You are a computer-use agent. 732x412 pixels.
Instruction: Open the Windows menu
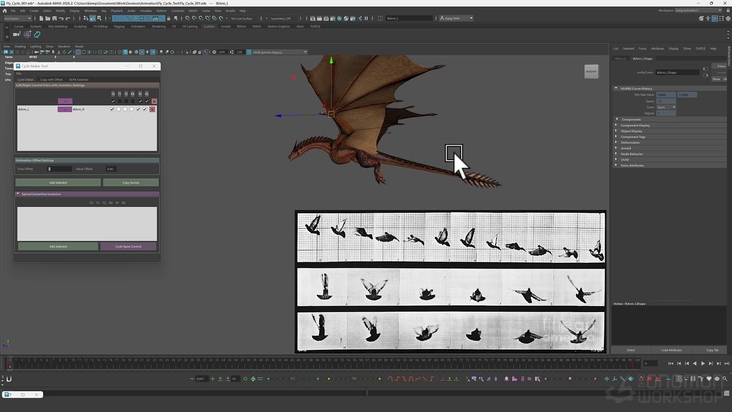pyautogui.click(x=91, y=11)
